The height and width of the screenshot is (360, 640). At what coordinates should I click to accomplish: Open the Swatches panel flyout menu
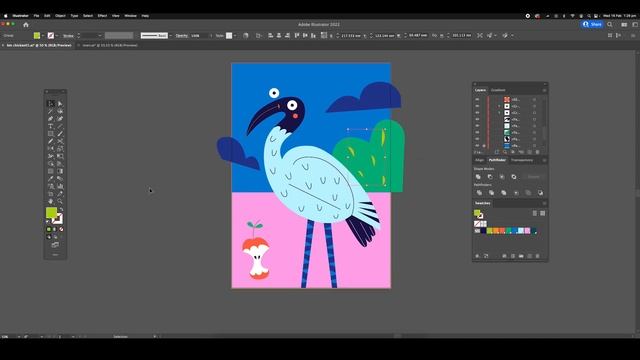pos(544,203)
